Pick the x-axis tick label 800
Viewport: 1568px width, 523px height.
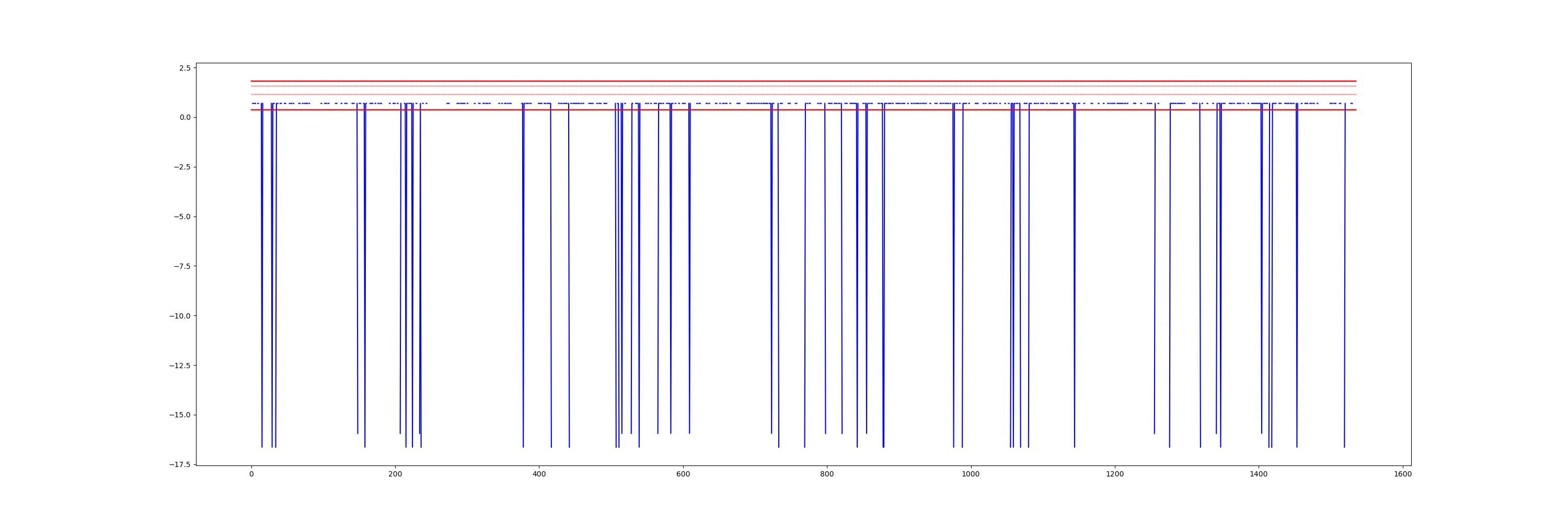[827, 474]
